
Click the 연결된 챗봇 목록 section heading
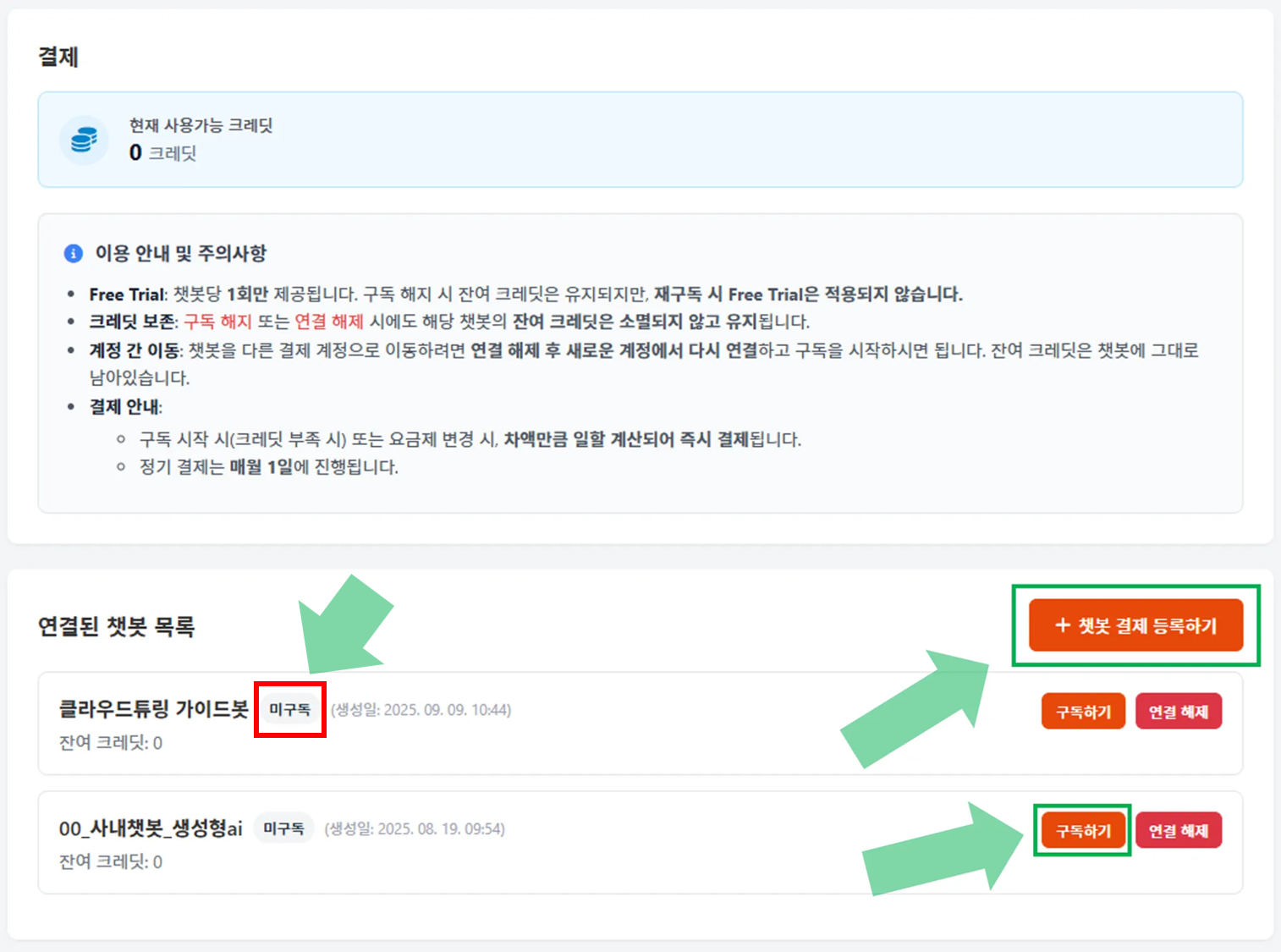(x=117, y=626)
